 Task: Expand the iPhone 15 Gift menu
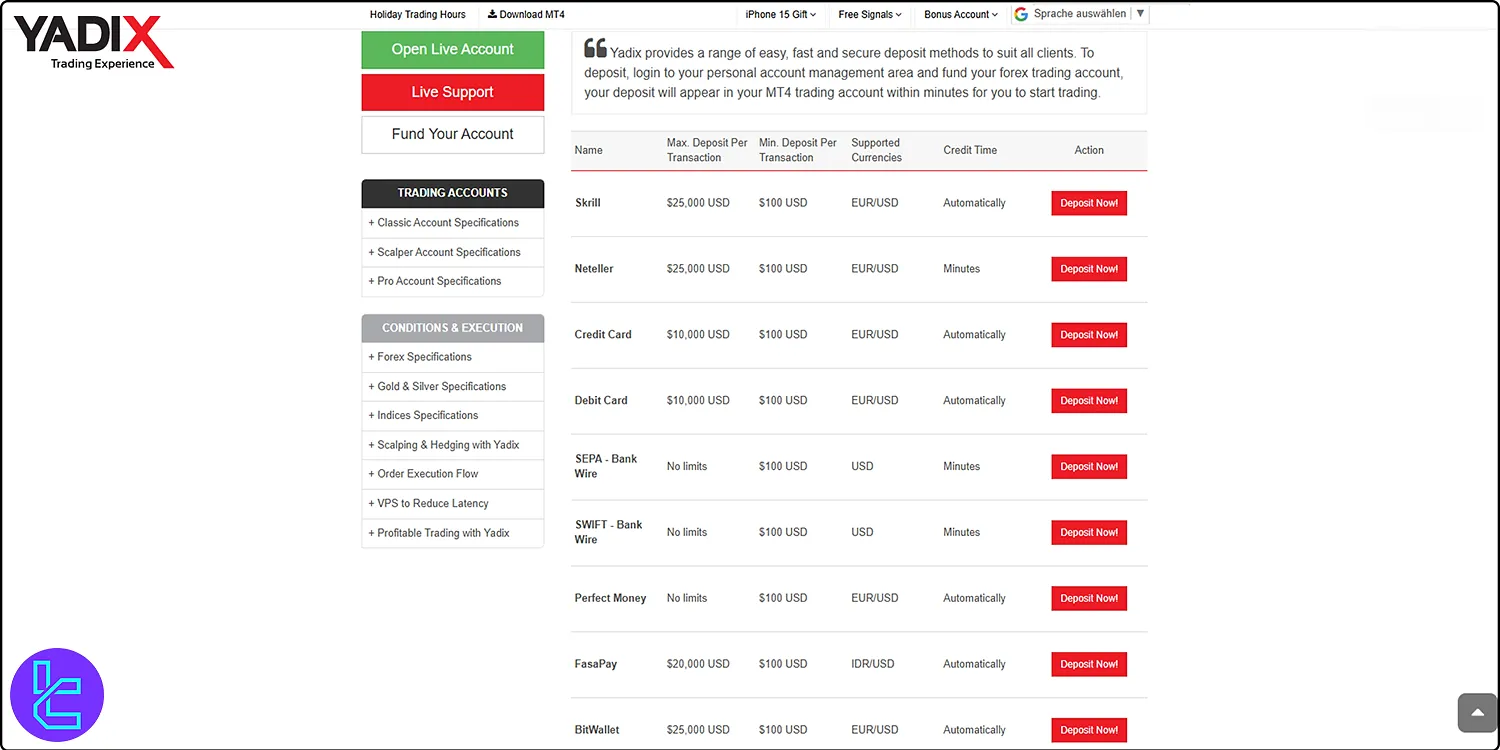[x=781, y=15]
